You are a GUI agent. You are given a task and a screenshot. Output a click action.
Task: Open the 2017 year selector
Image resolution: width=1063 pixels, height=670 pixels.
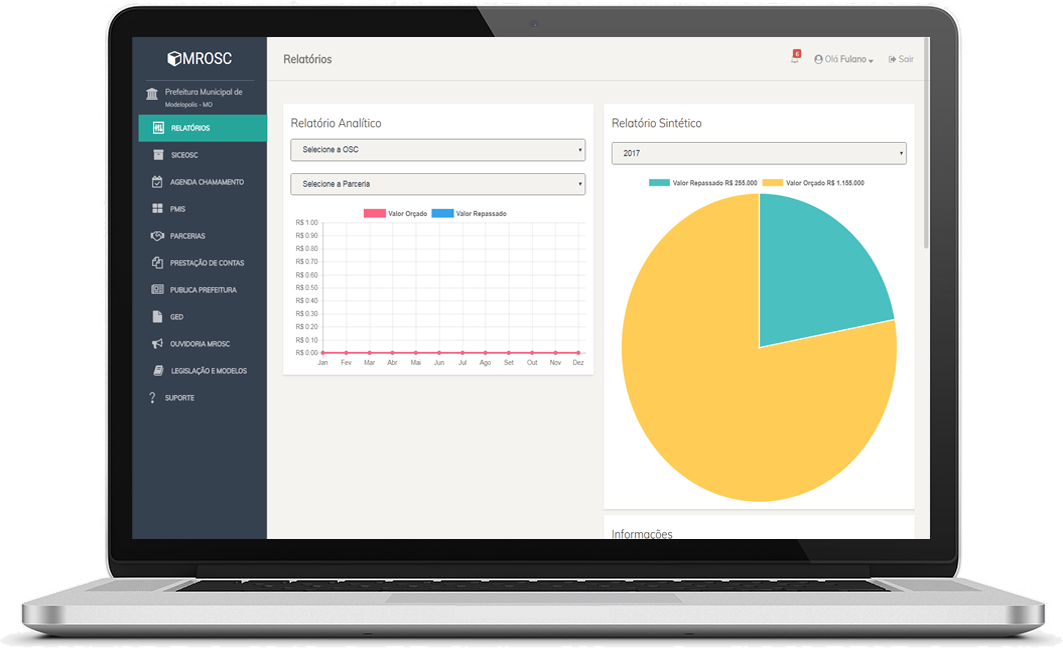[758, 153]
